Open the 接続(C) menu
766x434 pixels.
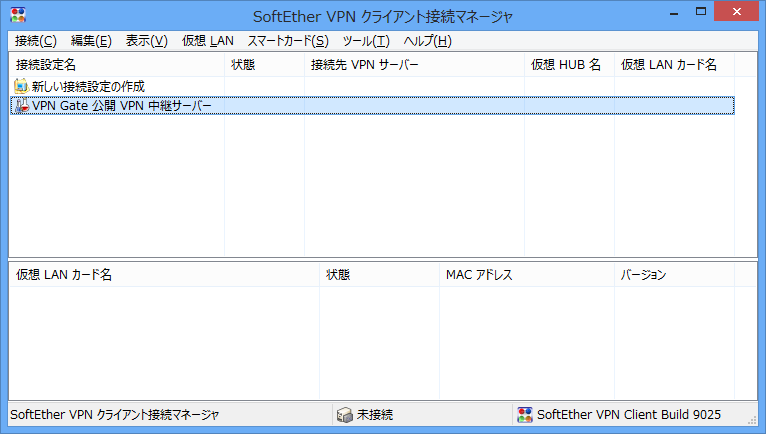[36, 41]
